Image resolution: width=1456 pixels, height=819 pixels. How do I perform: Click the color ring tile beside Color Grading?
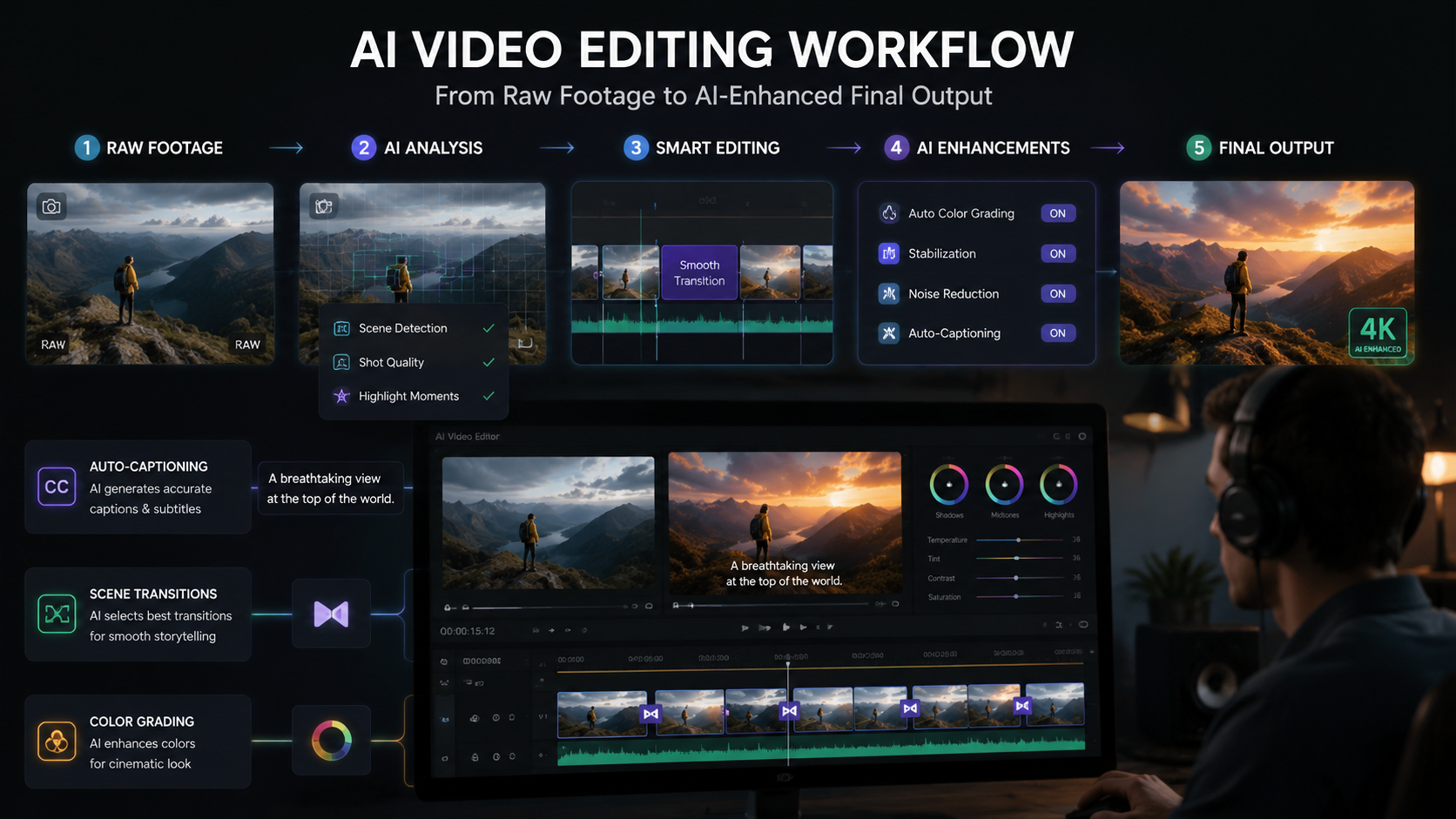[331, 741]
